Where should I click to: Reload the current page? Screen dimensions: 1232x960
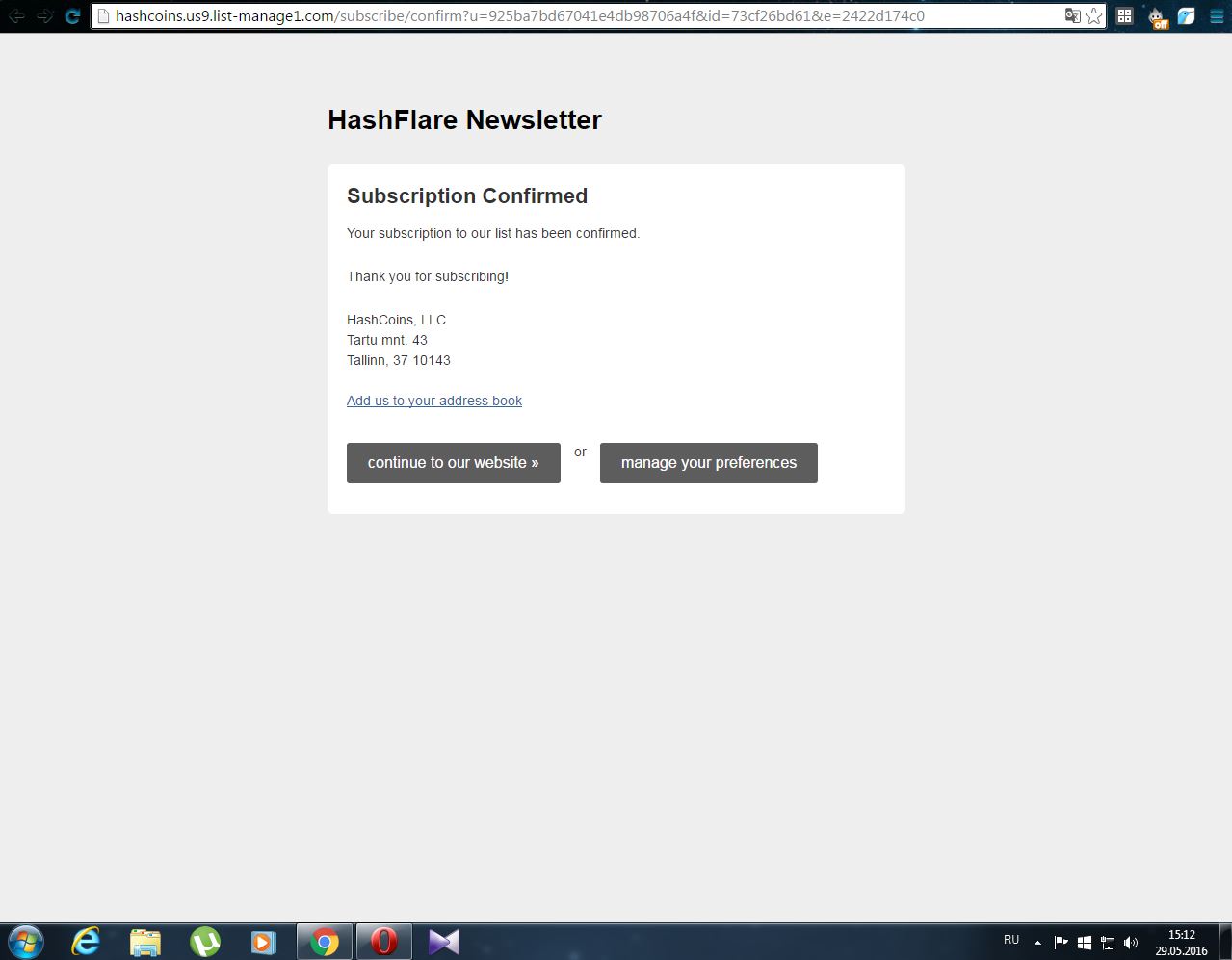click(72, 15)
